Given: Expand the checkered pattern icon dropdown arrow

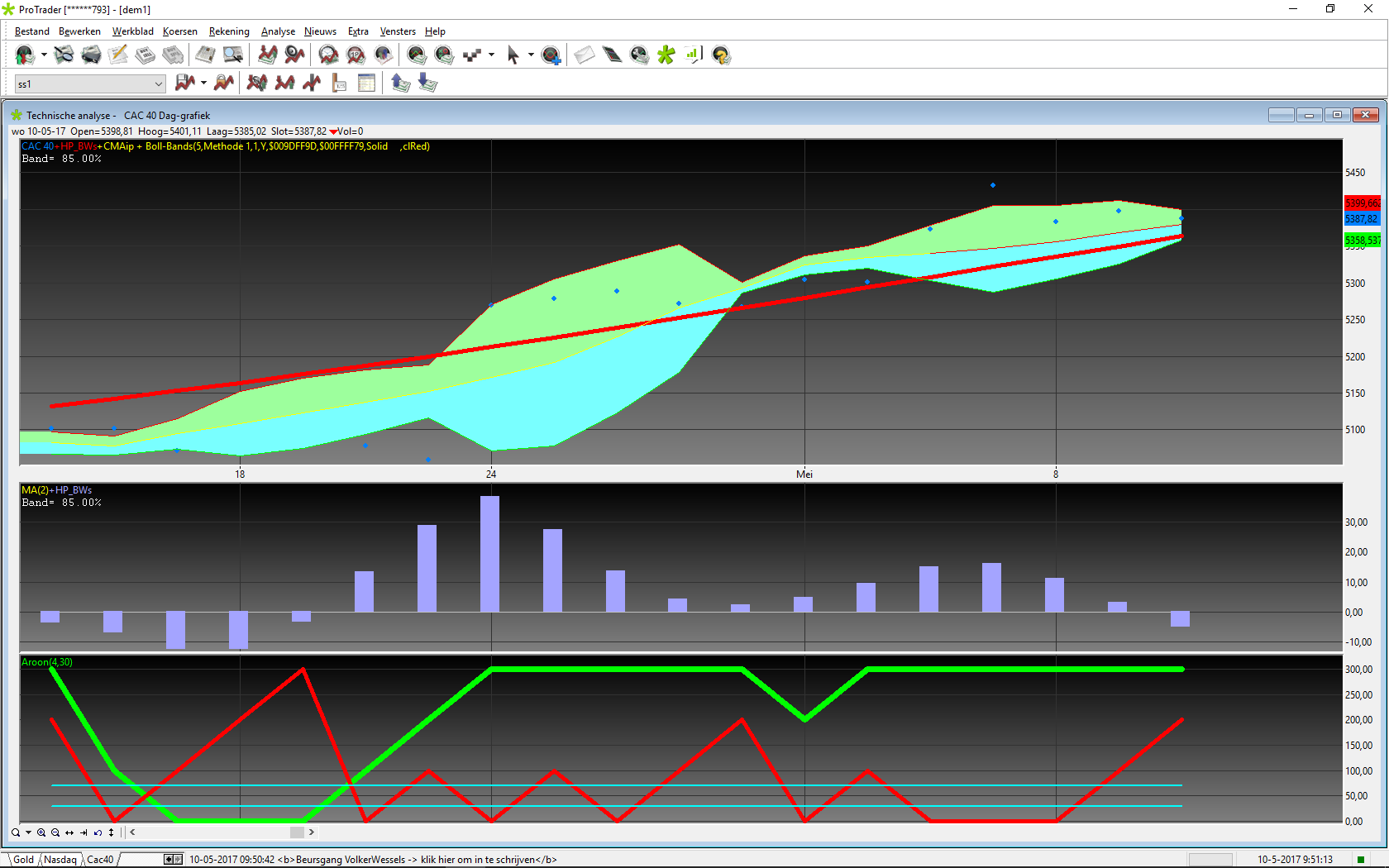Looking at the screenshot, I should point(491,55).
